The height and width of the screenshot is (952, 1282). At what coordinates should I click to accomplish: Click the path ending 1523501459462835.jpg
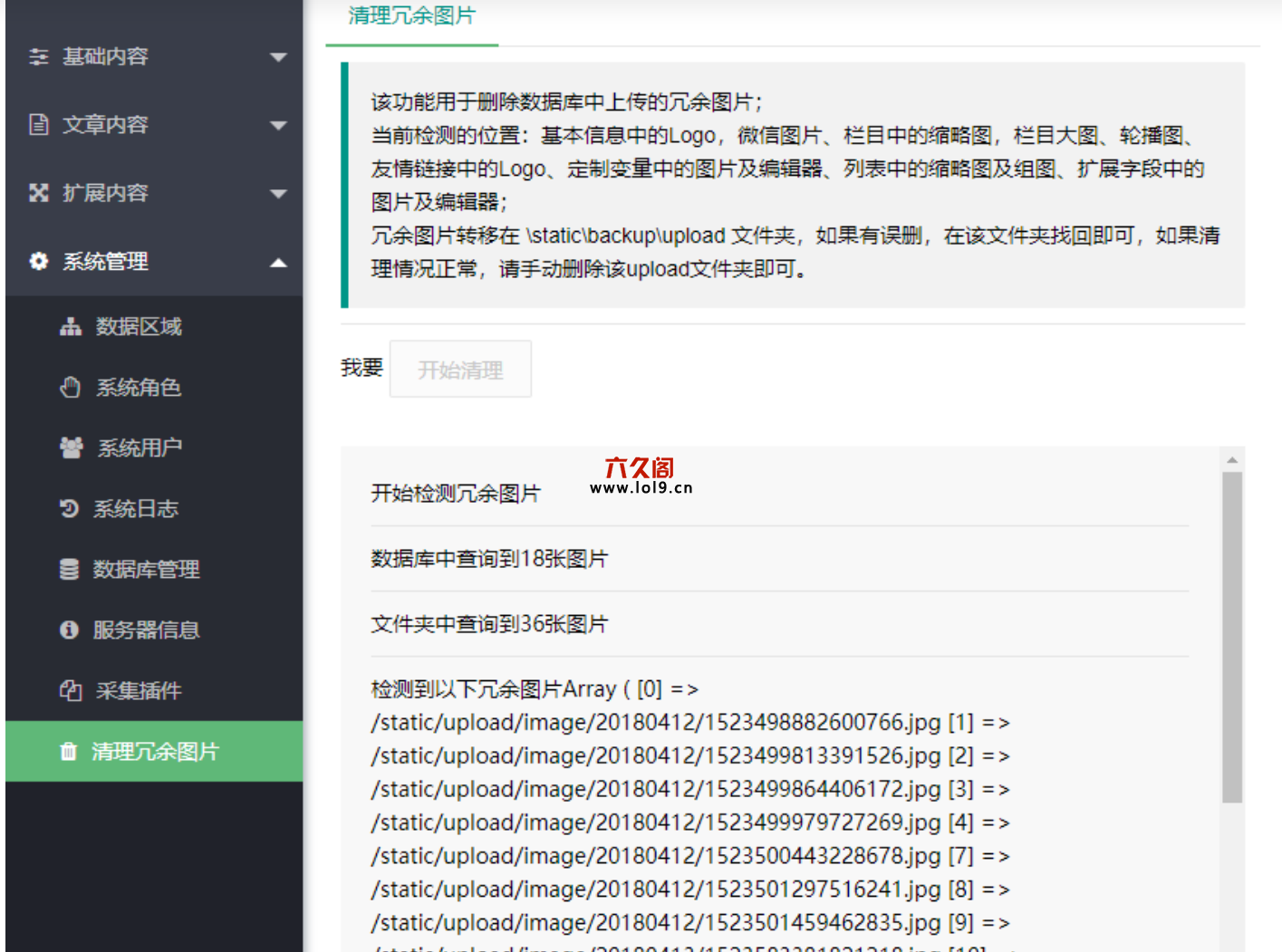click(657, 923)
